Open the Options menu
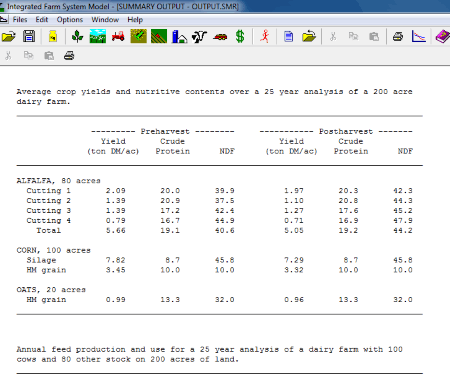Viewport: 450px width, 382px height. tap(70, 20)
